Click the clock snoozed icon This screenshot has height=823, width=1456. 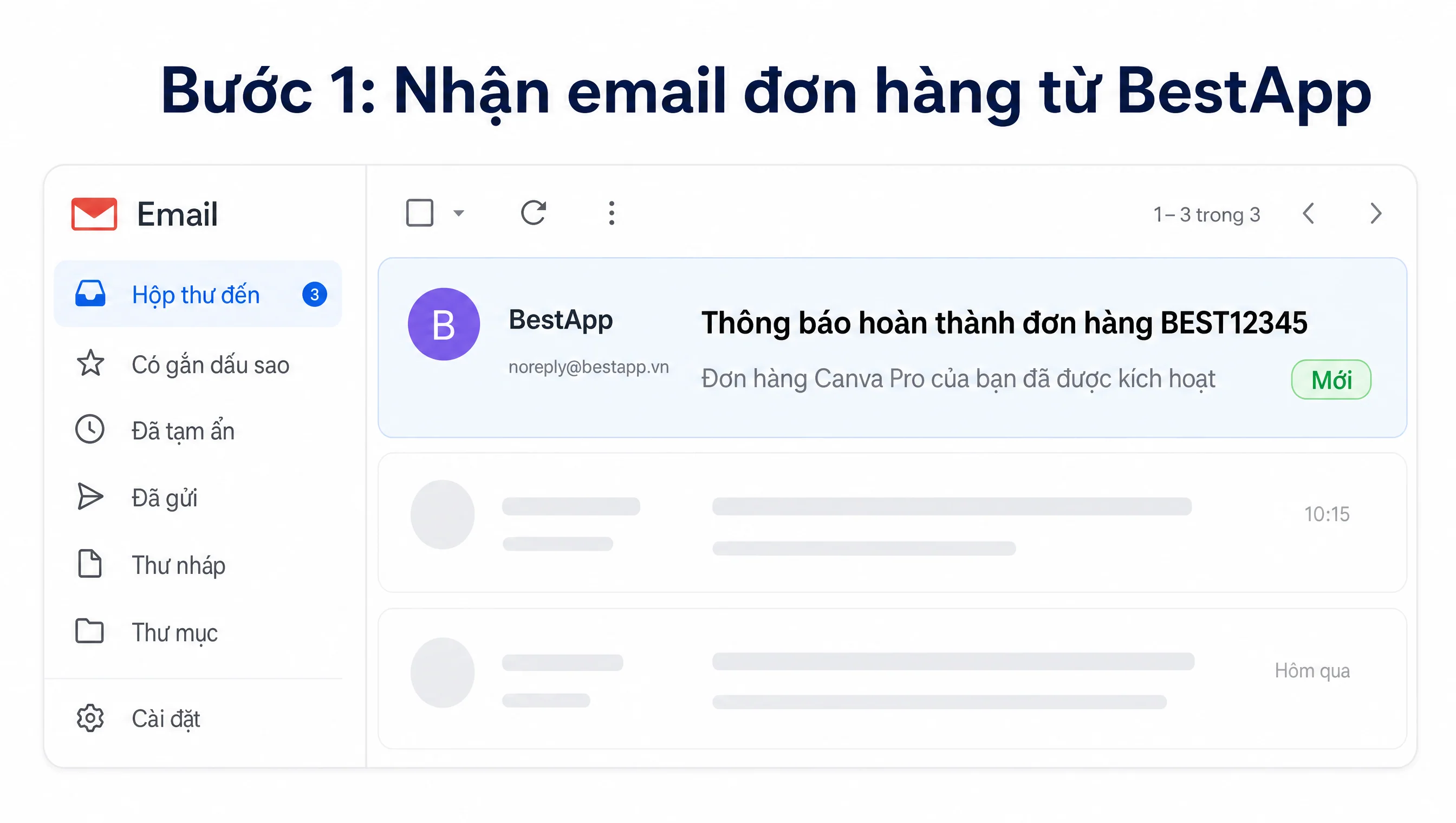[x=90, y=429]
